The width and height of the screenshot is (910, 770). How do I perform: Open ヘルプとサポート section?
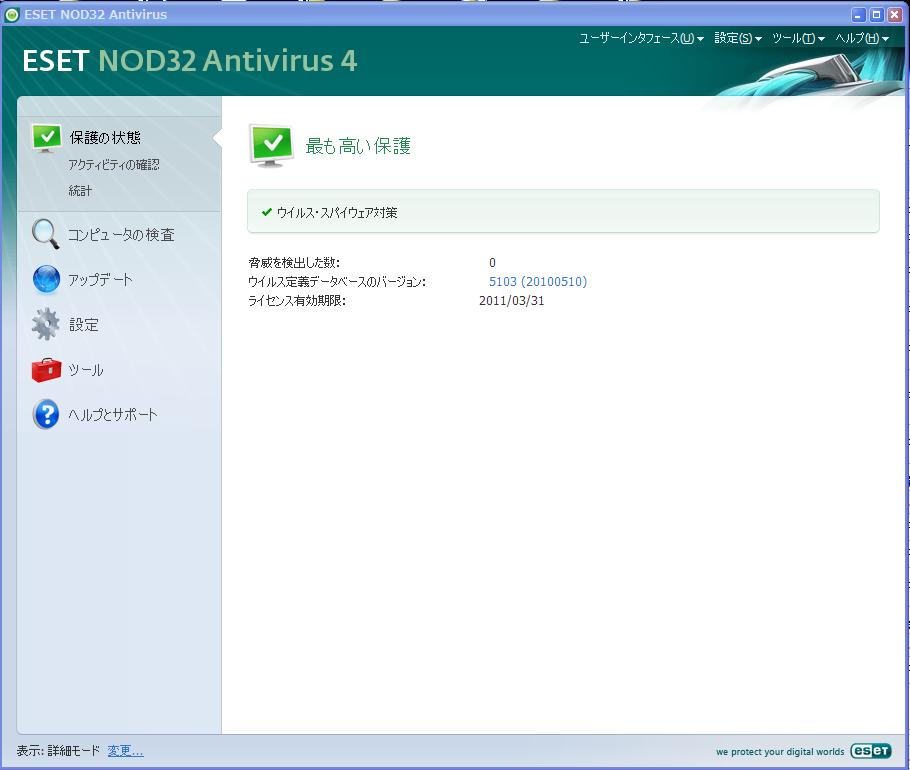click(113, 414)
